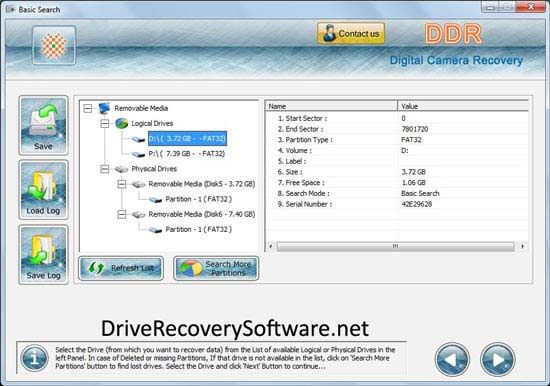Open the Contact us button
Viewport: 550px width, 386px height.
click(351, 33)
